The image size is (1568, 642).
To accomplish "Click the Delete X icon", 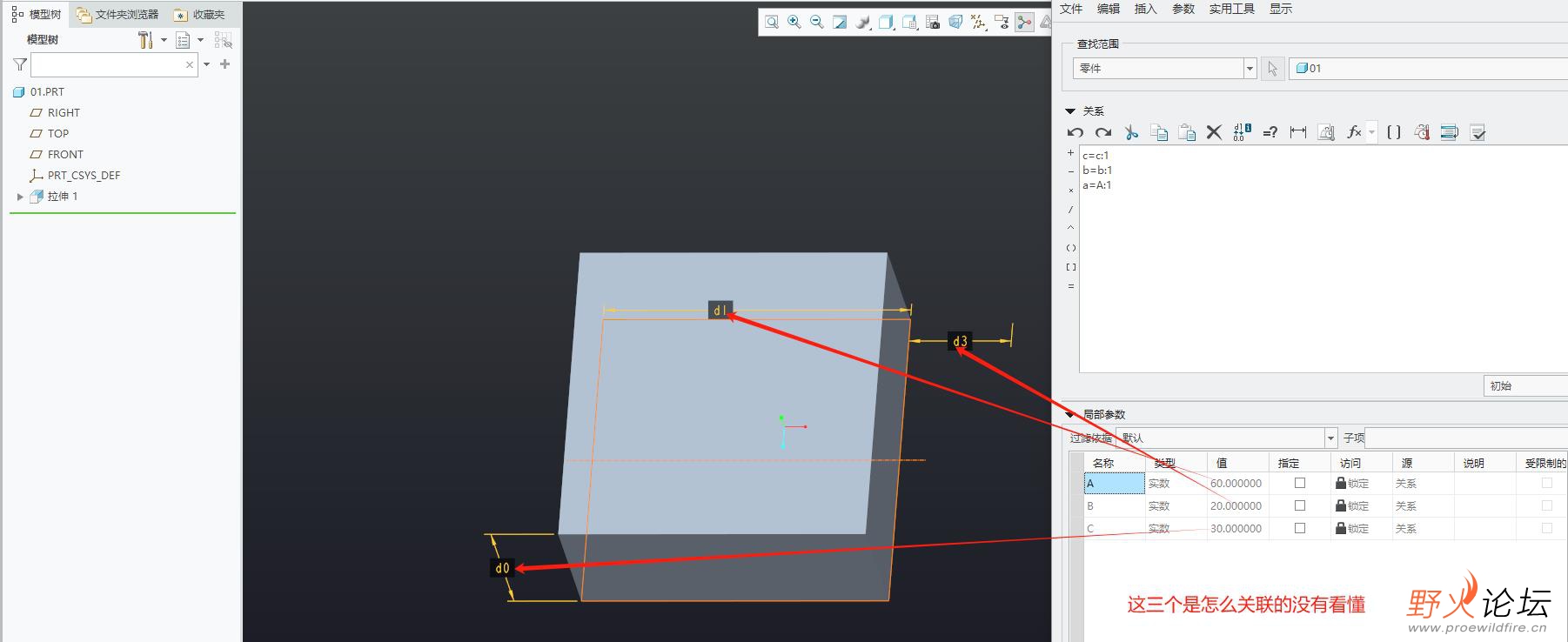I will tap(1214, 132).
